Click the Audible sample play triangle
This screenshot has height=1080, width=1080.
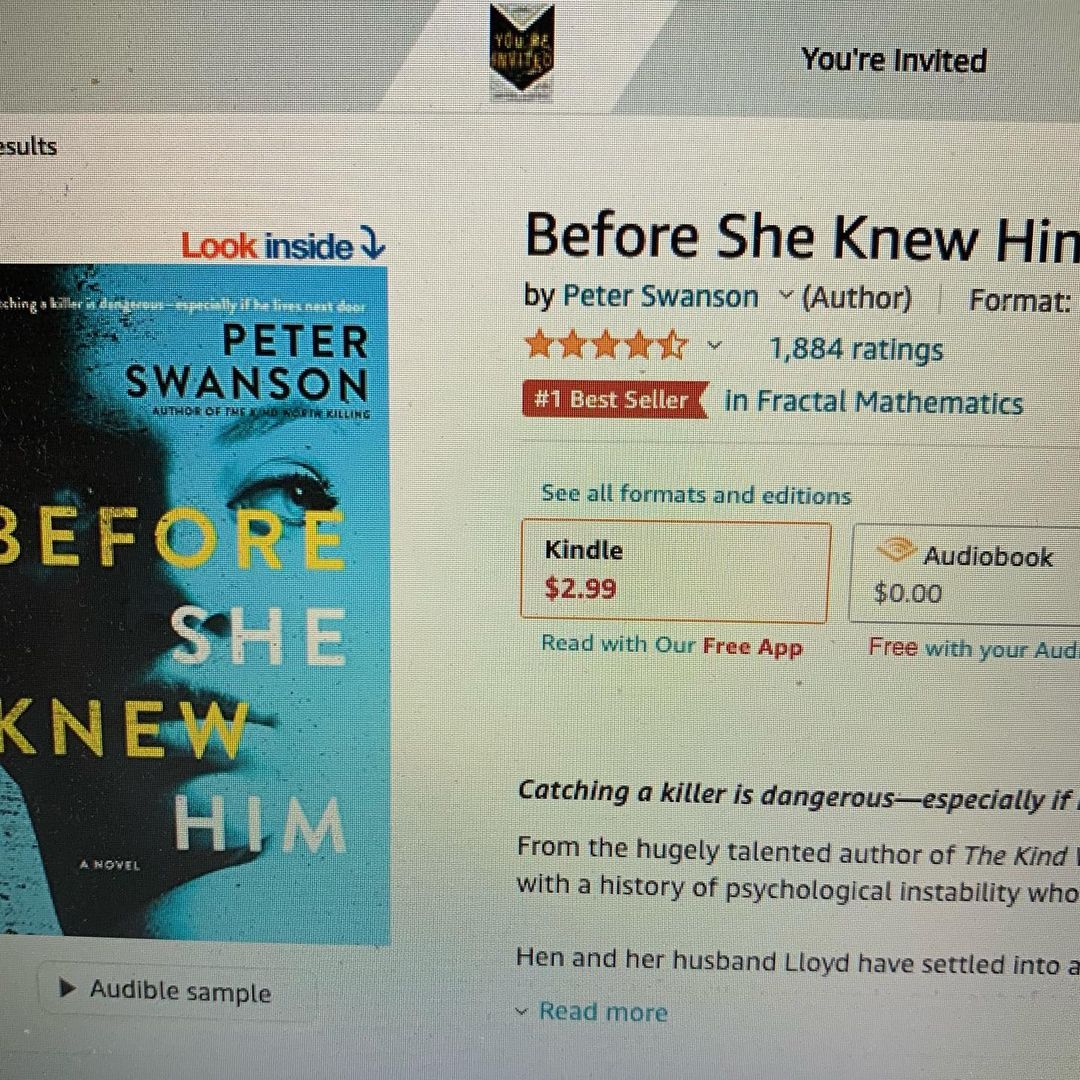click(68, 988)
